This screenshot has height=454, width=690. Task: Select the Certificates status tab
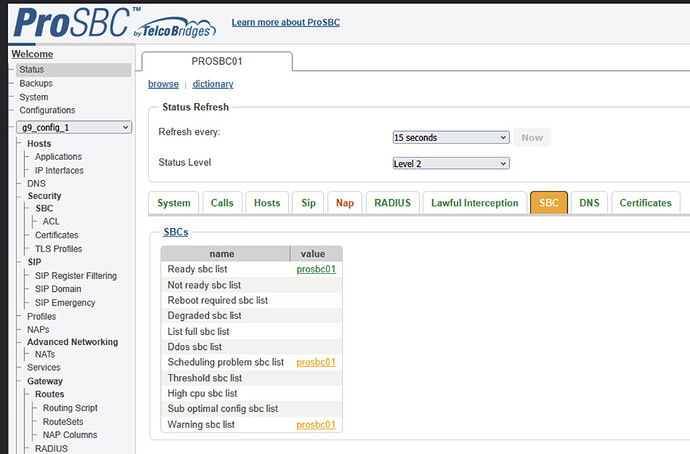click(645, 203)
